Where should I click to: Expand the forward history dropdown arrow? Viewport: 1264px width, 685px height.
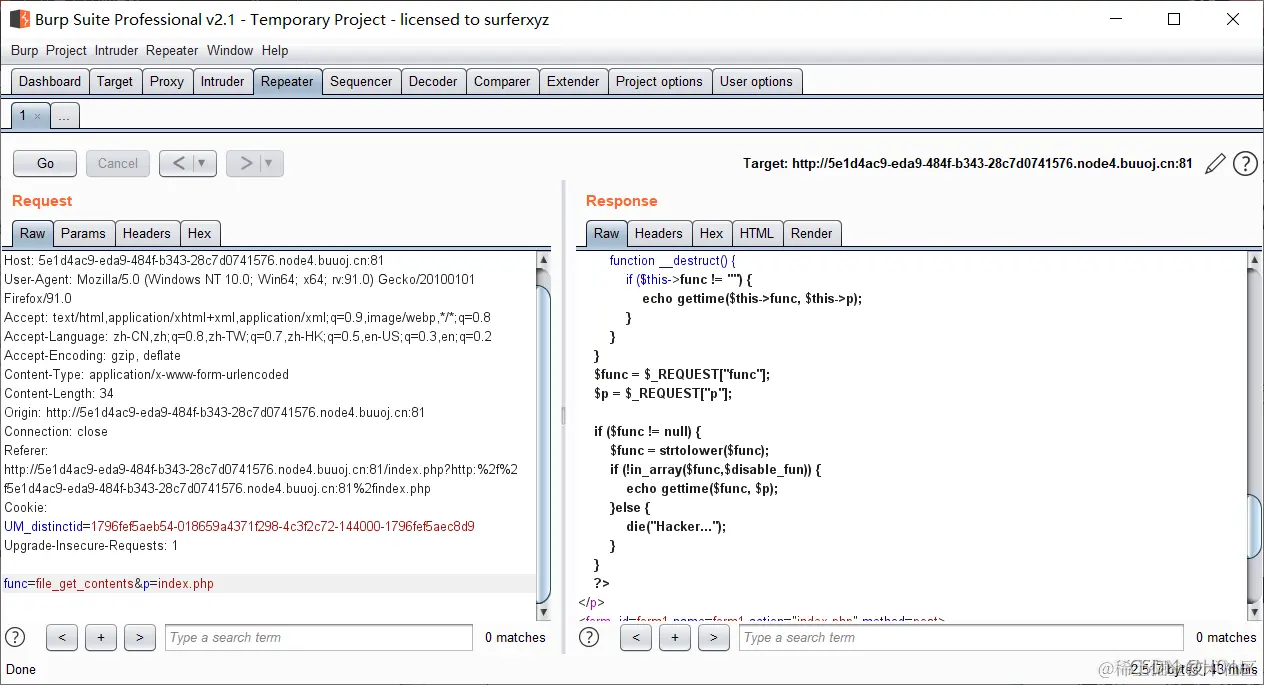click(x=271, y=163)
